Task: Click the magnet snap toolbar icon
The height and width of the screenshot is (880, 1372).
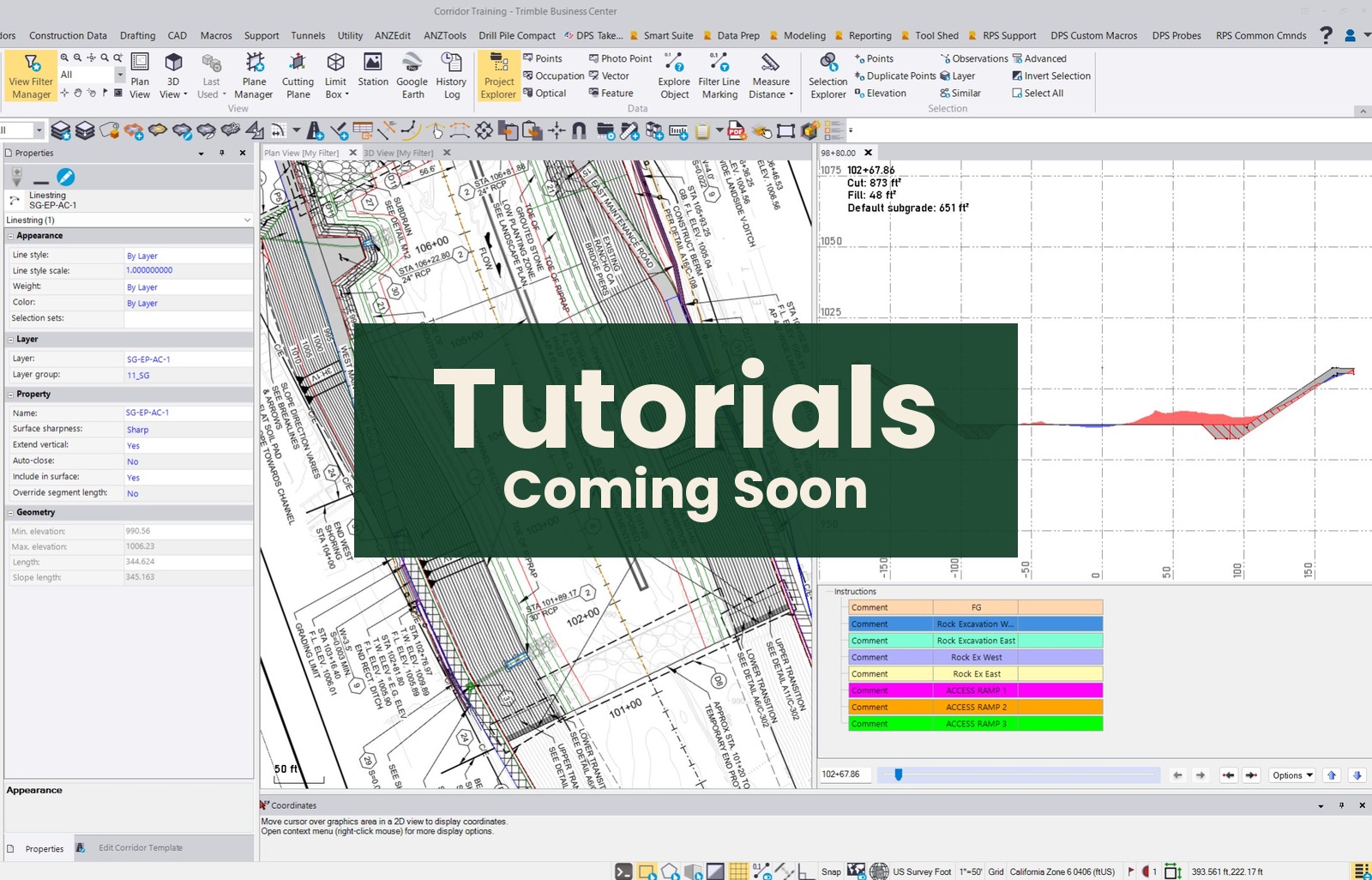Action: [580, 130]
